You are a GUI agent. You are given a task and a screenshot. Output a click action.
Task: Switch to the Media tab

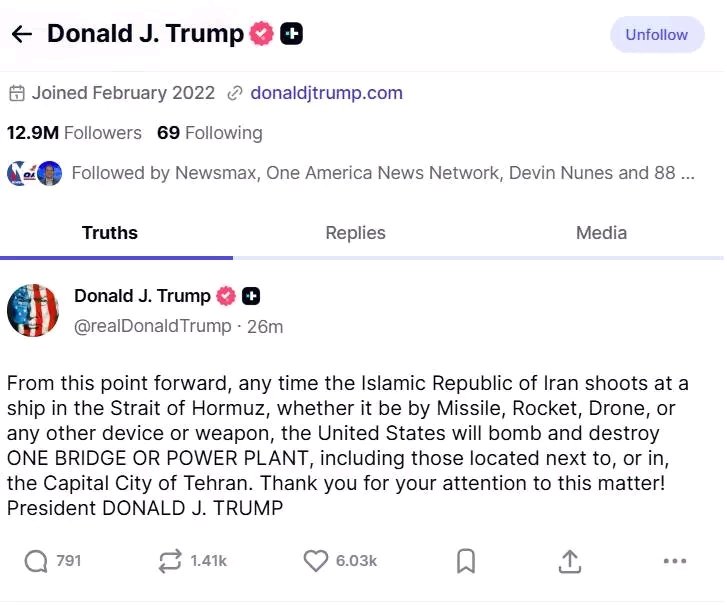[x=601, y=233]
